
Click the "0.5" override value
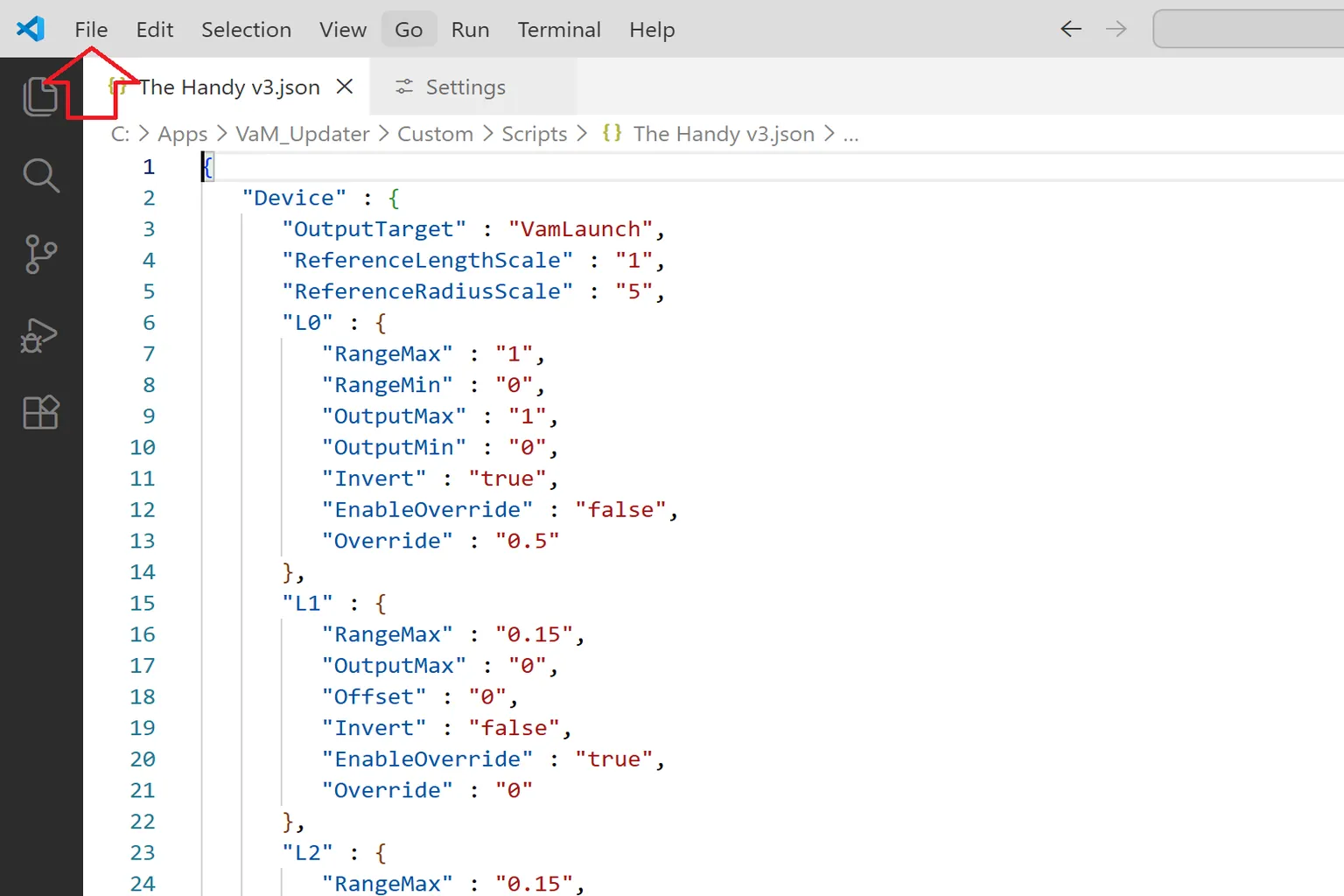(x=527, y=541)
